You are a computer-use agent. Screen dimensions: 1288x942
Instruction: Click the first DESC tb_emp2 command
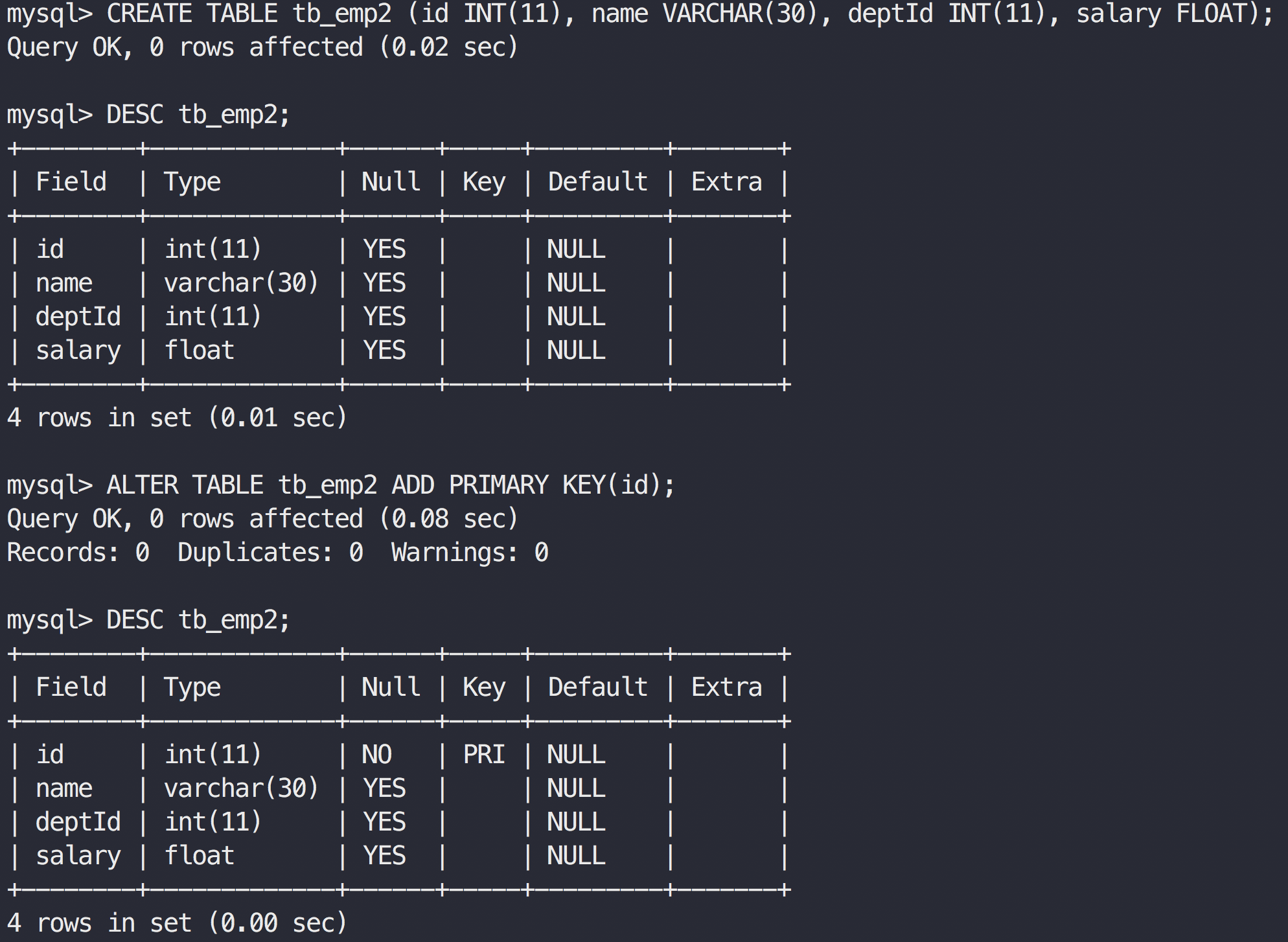[198, 115]
